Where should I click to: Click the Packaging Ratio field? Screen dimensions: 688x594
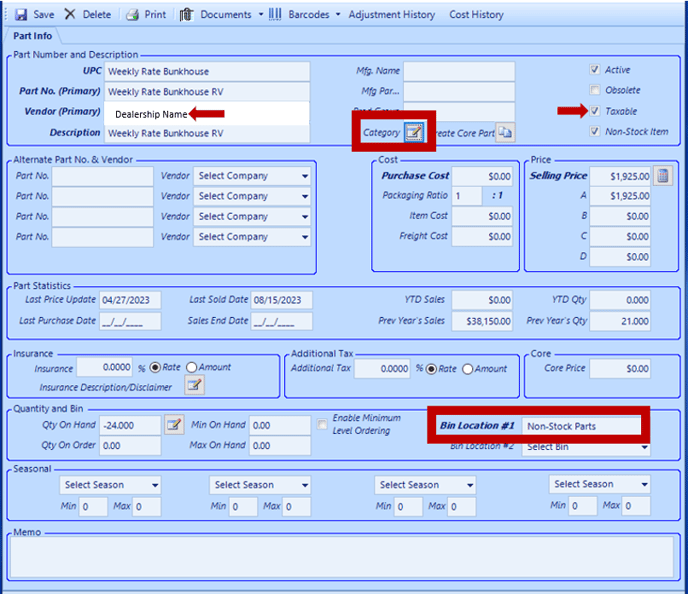pos(467,196)
